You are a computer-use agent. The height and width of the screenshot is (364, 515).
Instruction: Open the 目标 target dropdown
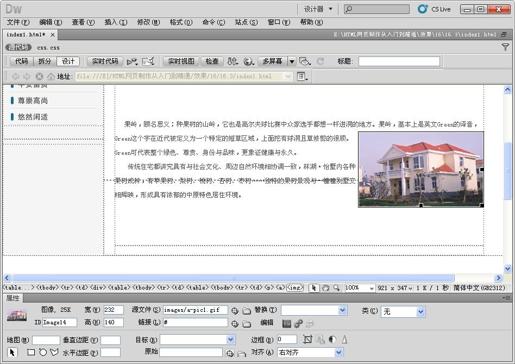(x=231, y=340)
